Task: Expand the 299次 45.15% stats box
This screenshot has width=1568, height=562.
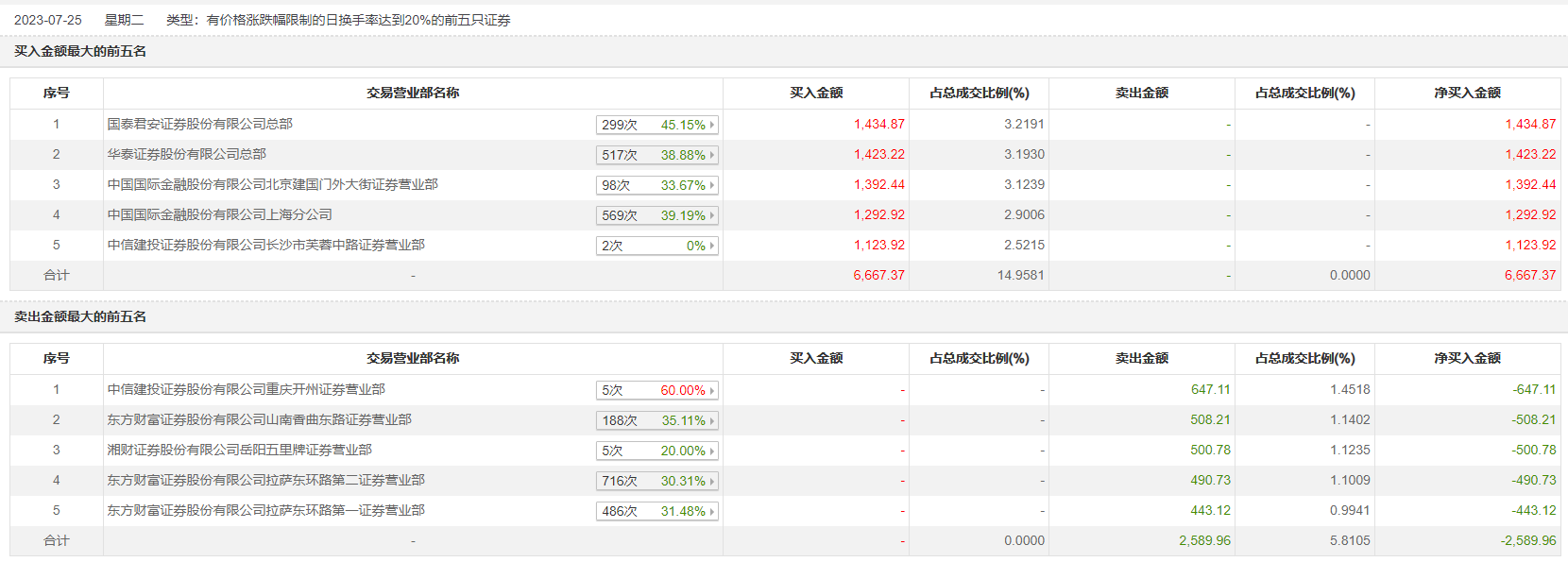Action: point(656,125)
